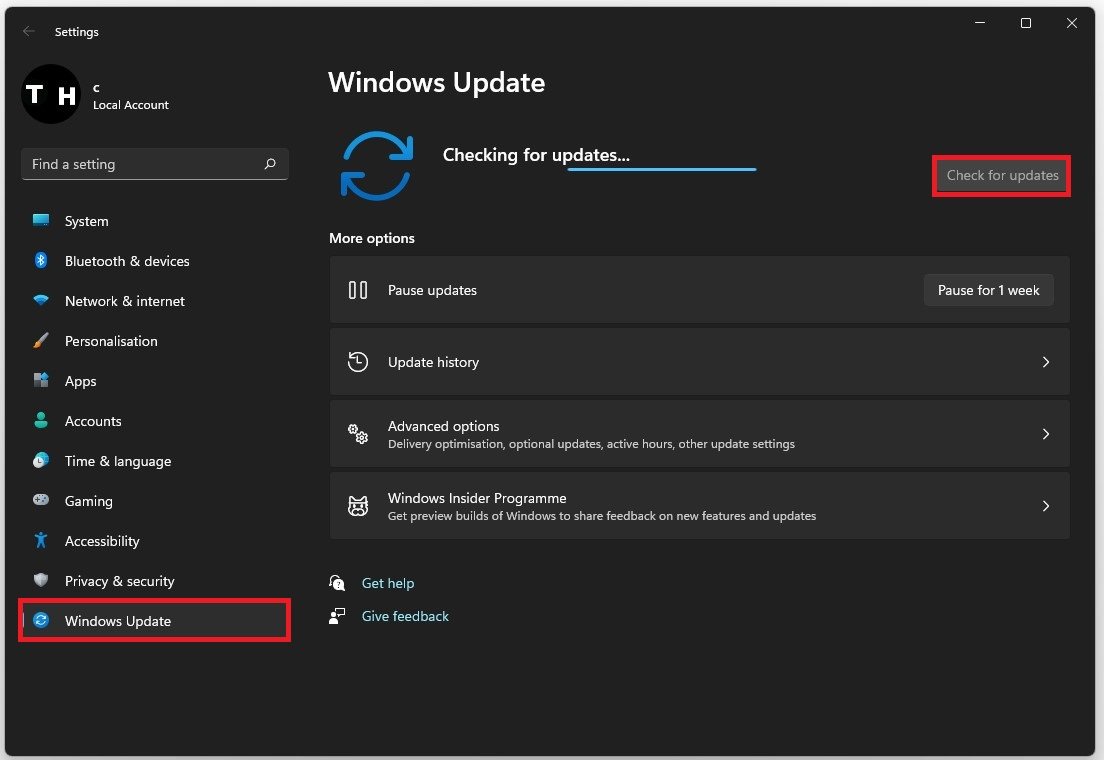Select Privacy & security
The height and width of the screenshot is (760, 1104).
click(154, 581)
